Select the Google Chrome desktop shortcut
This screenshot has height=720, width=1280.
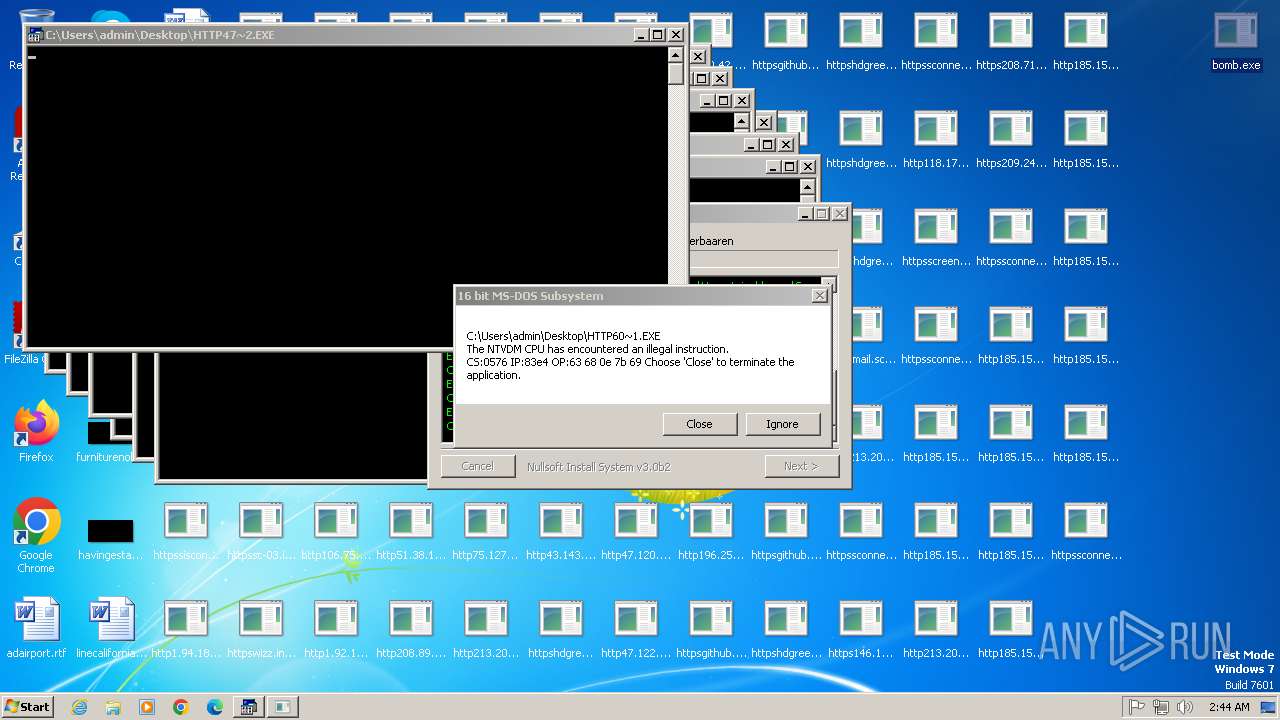coord(36,536)
